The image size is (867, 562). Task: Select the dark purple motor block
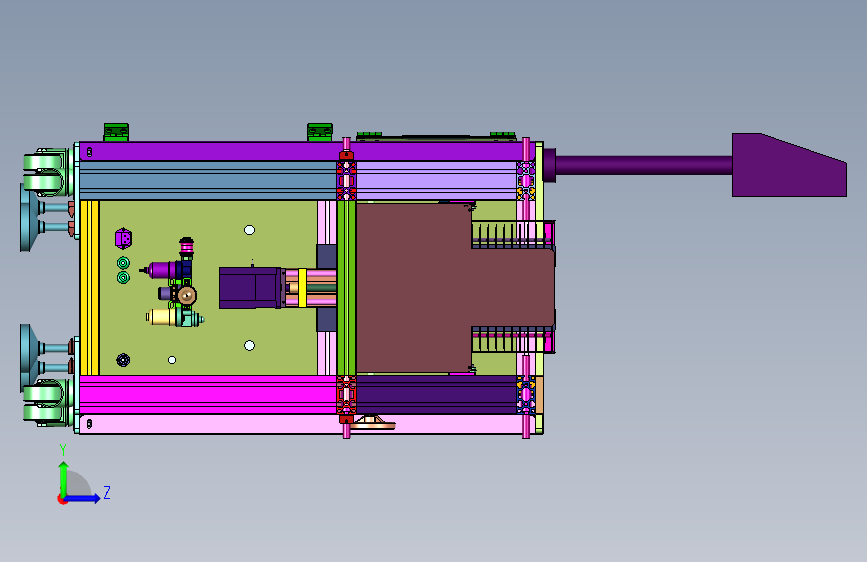(249, 288)
